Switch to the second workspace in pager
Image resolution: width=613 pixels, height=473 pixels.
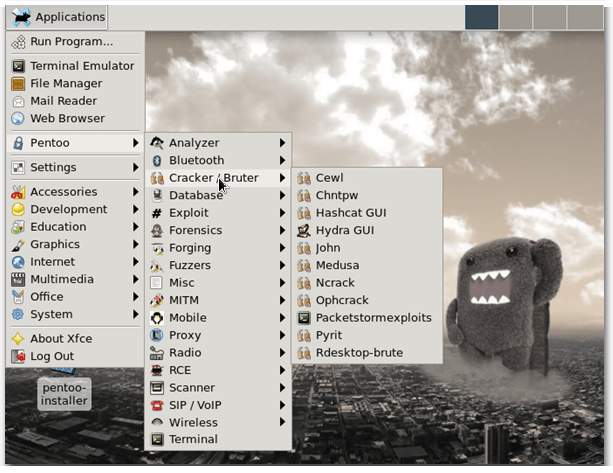pos(516,17)
